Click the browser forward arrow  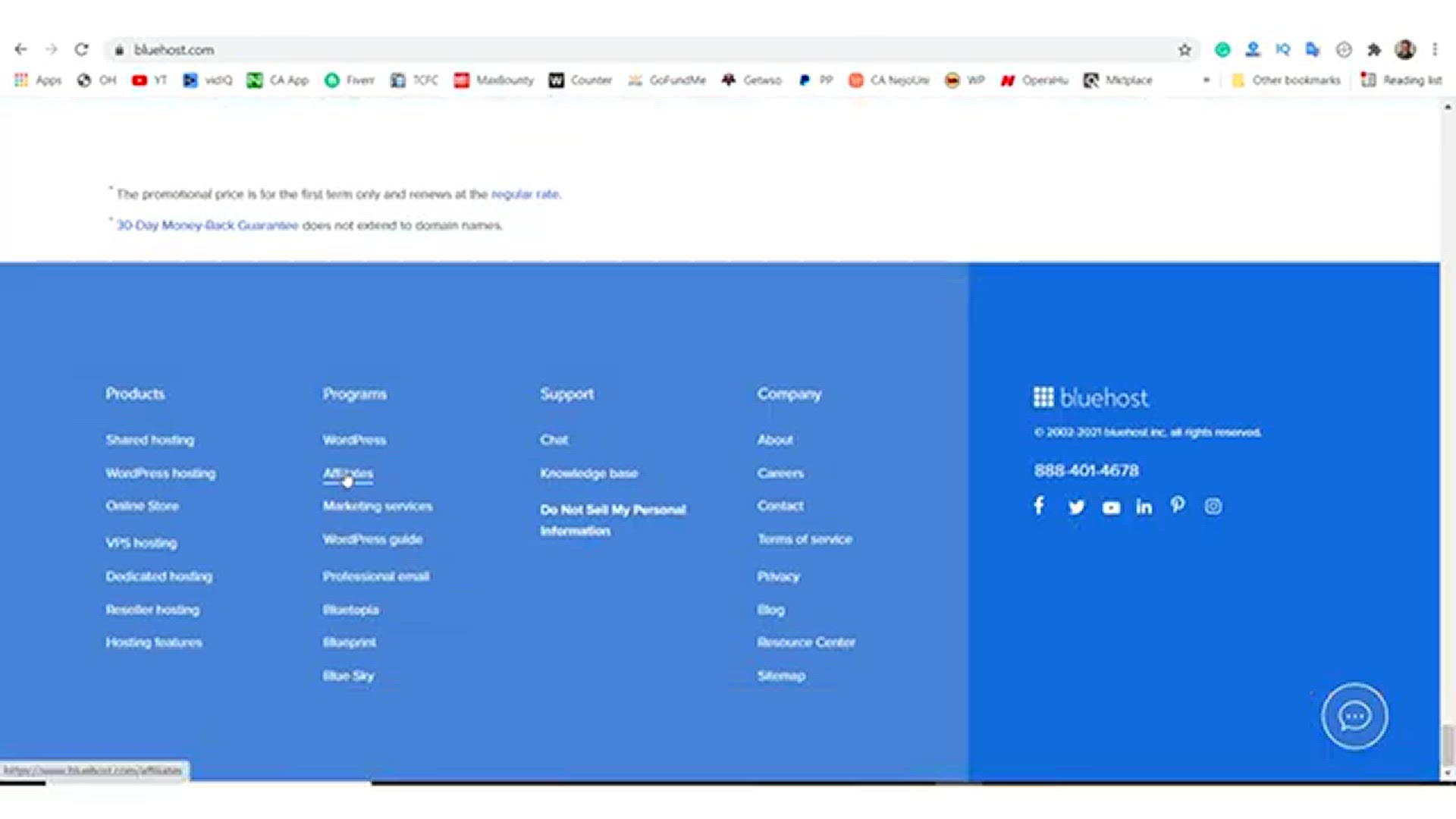(51, 49)
